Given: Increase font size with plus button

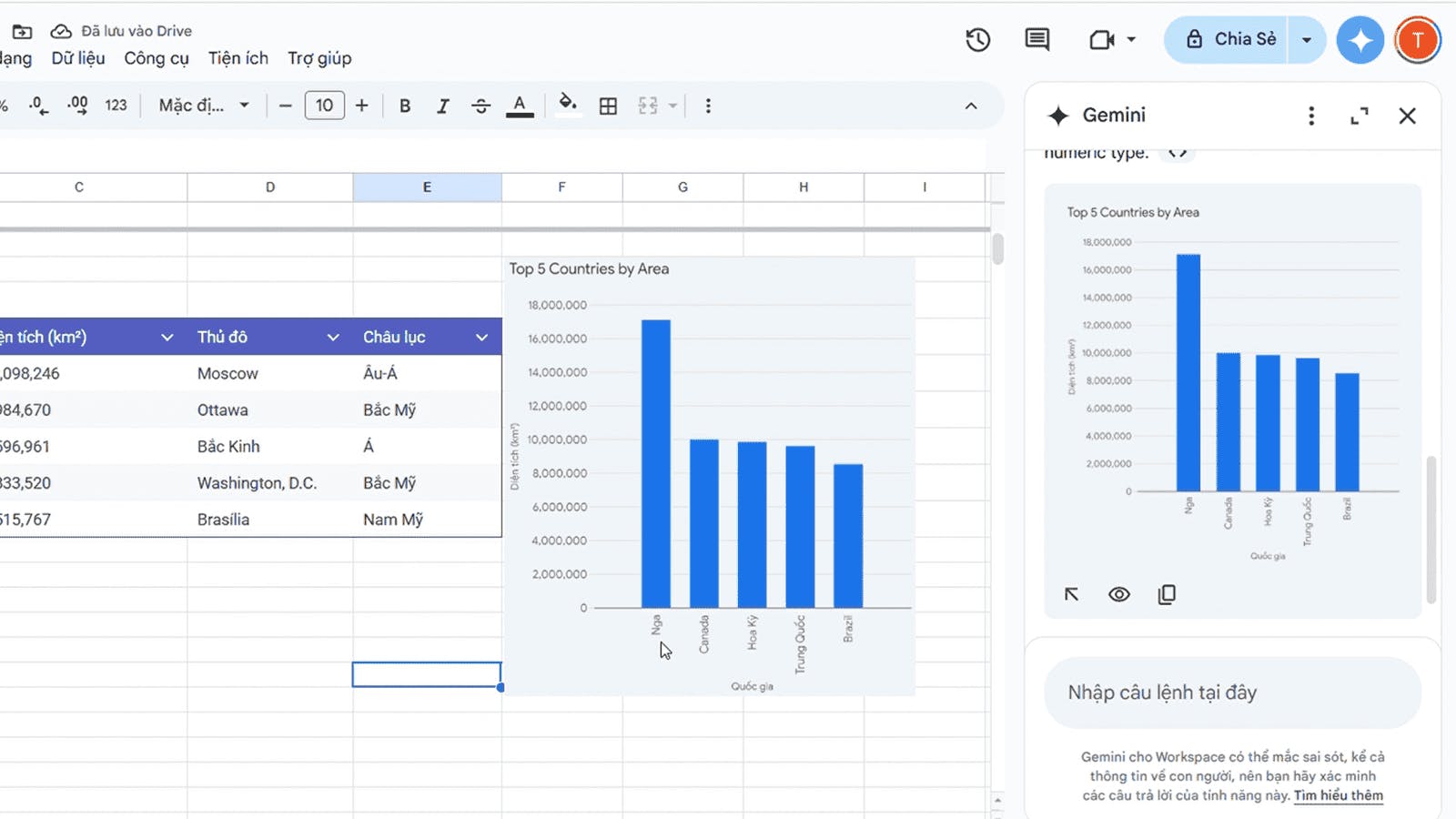Looking at the screenshot, I should point(362,106).
